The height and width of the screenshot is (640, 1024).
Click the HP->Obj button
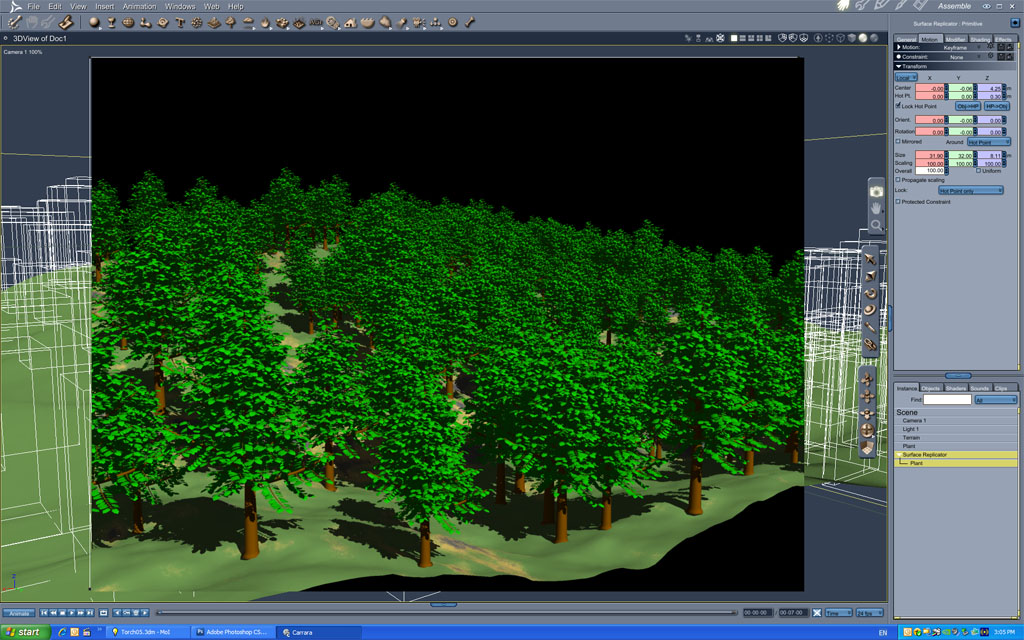[x=997, y=106]
